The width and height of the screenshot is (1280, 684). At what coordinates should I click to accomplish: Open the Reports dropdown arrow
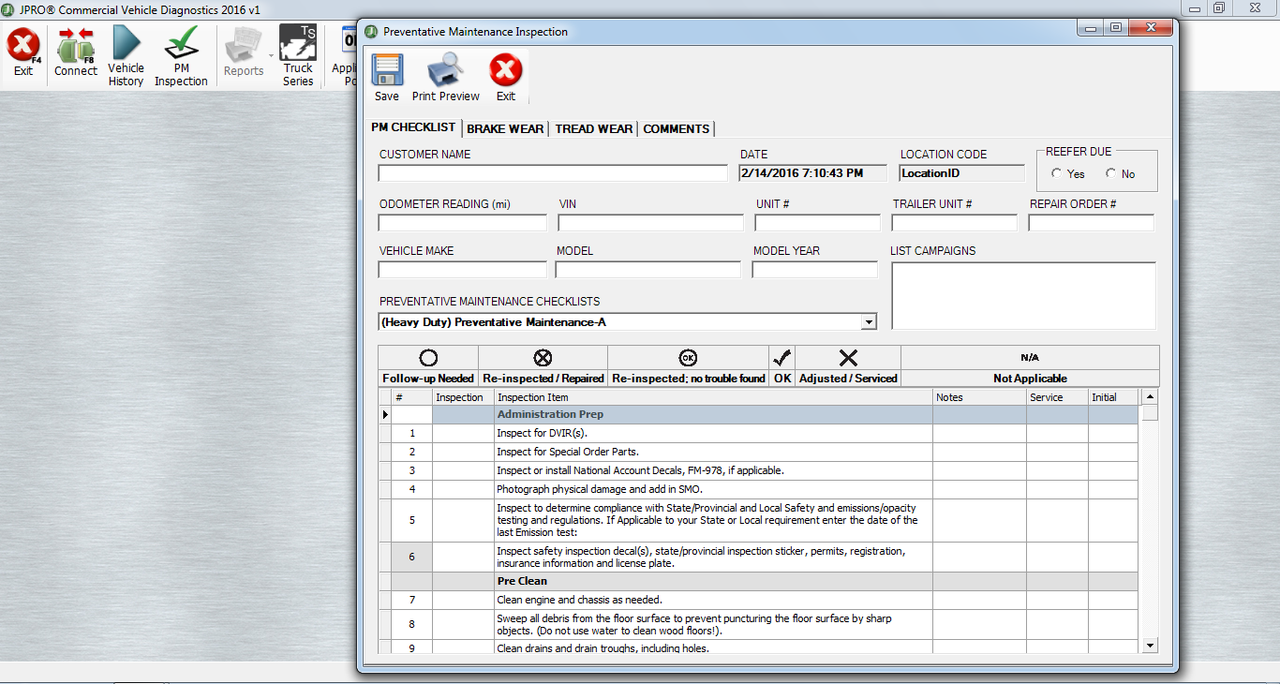[x=271, y=56]
